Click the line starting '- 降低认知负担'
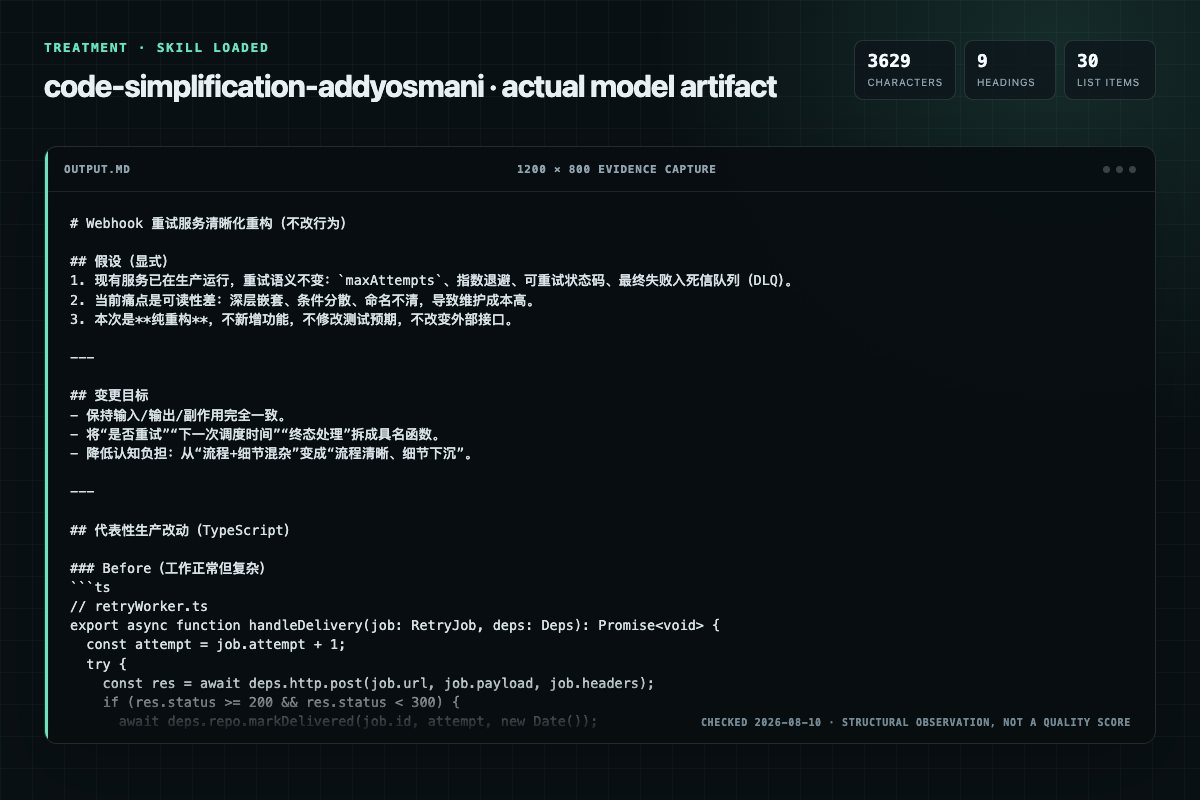 [271, 453]
